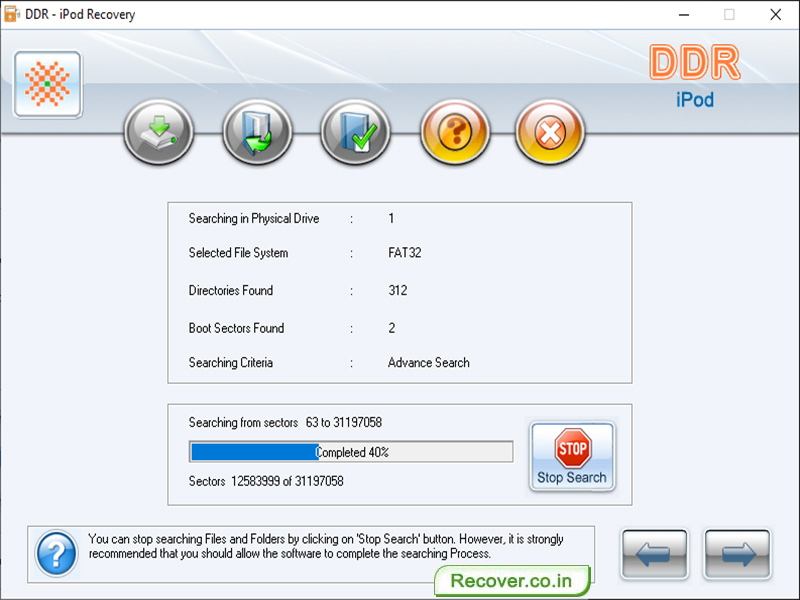Click the Directories Found count 312
800x600 pixels.
398,290
